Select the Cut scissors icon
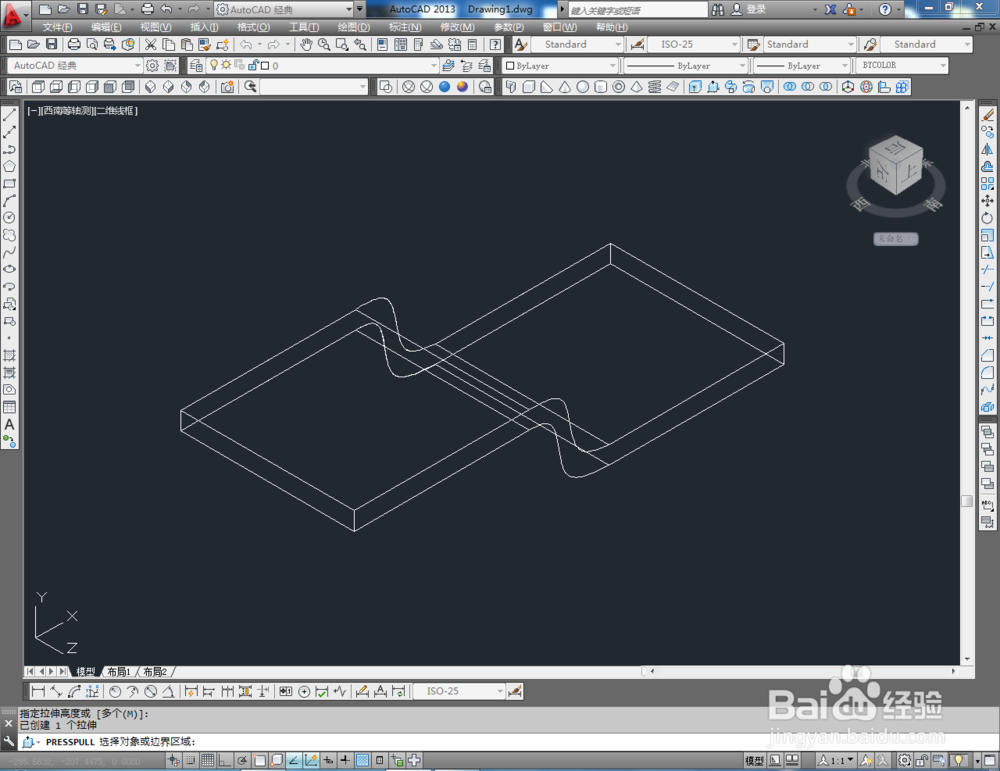 click(x=151, y=44)
